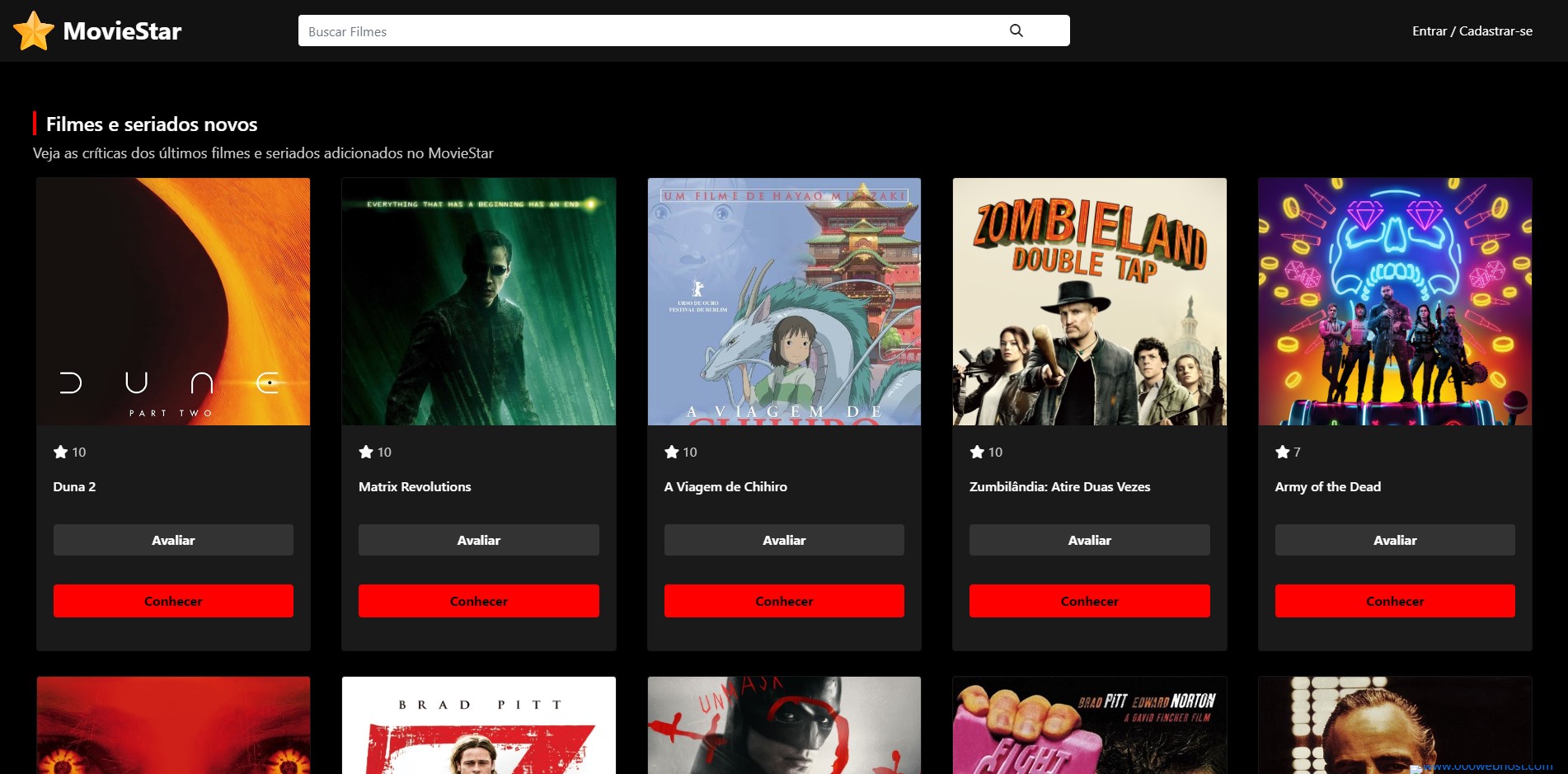Screen dimensions: 1568x774
Task: Click the rating star on Army of the Dead card
Action: (1283, 452)
